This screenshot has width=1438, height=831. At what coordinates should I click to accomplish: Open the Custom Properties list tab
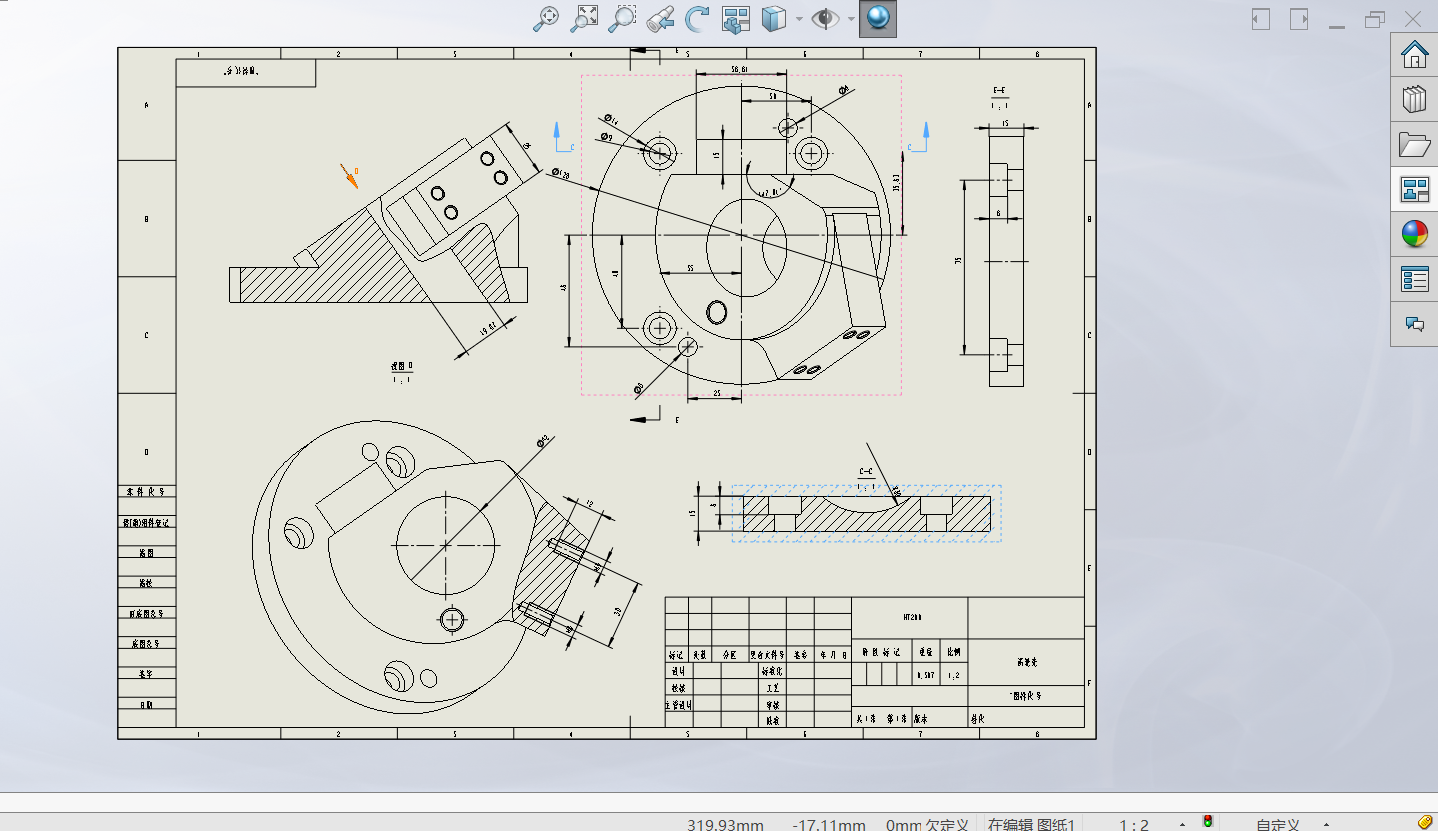click(1414, 279)
